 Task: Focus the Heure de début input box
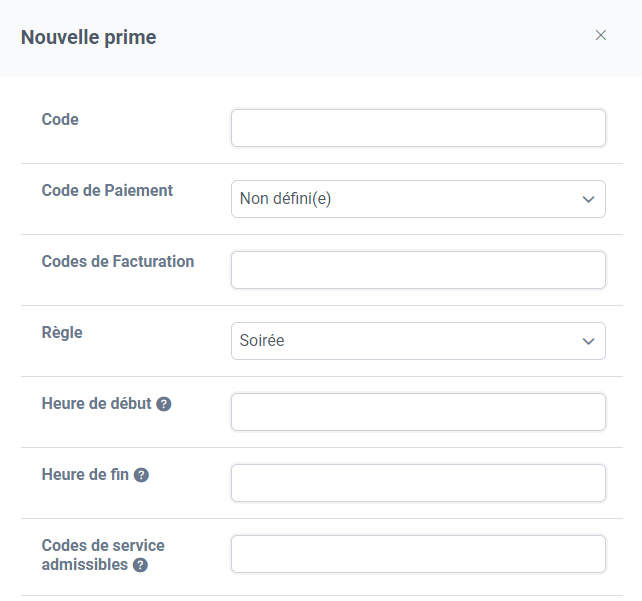(x=418, y=412)
